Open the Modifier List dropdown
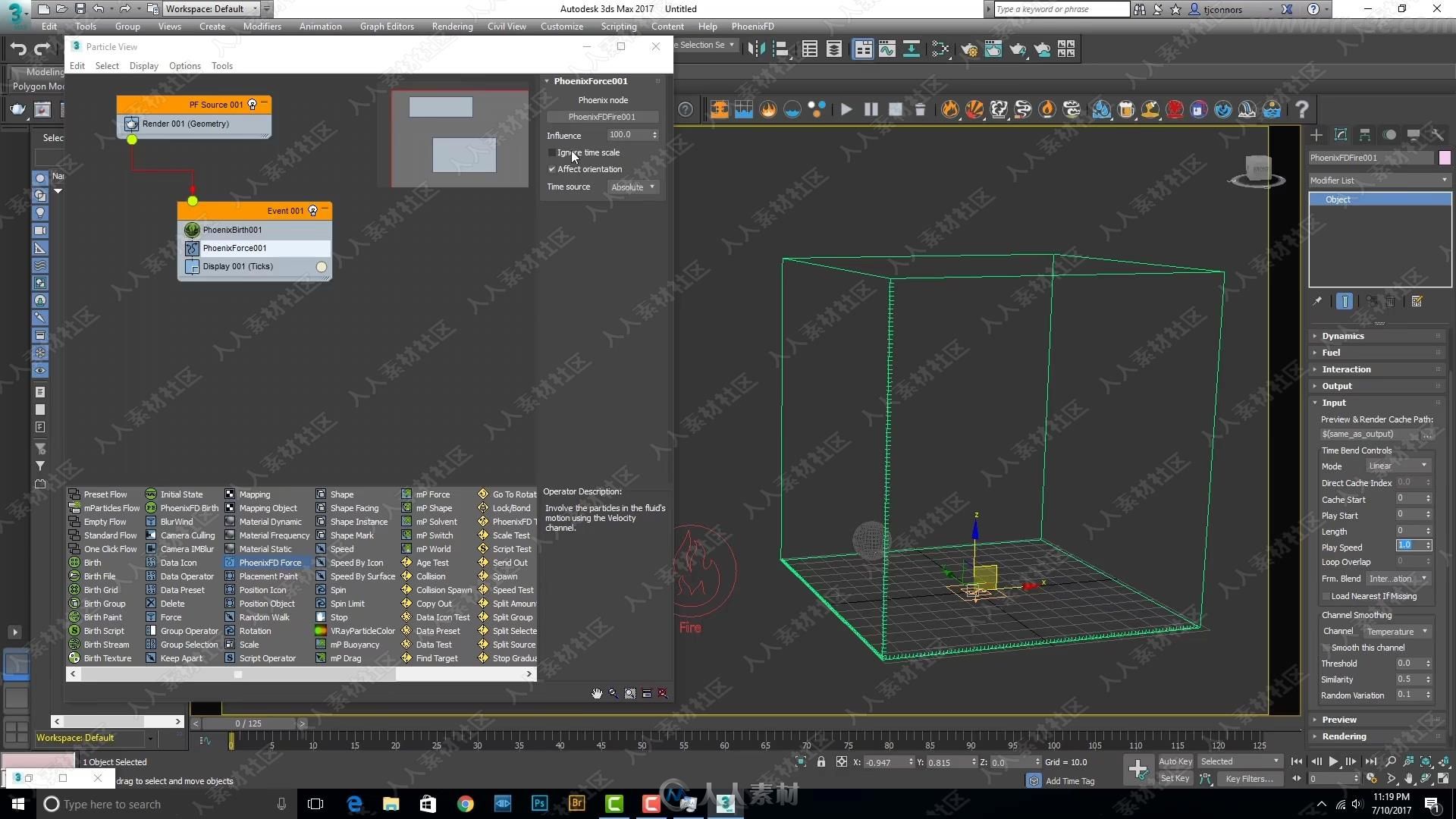This screenshot has height=819, width=1456. [x=1379, y=180]
